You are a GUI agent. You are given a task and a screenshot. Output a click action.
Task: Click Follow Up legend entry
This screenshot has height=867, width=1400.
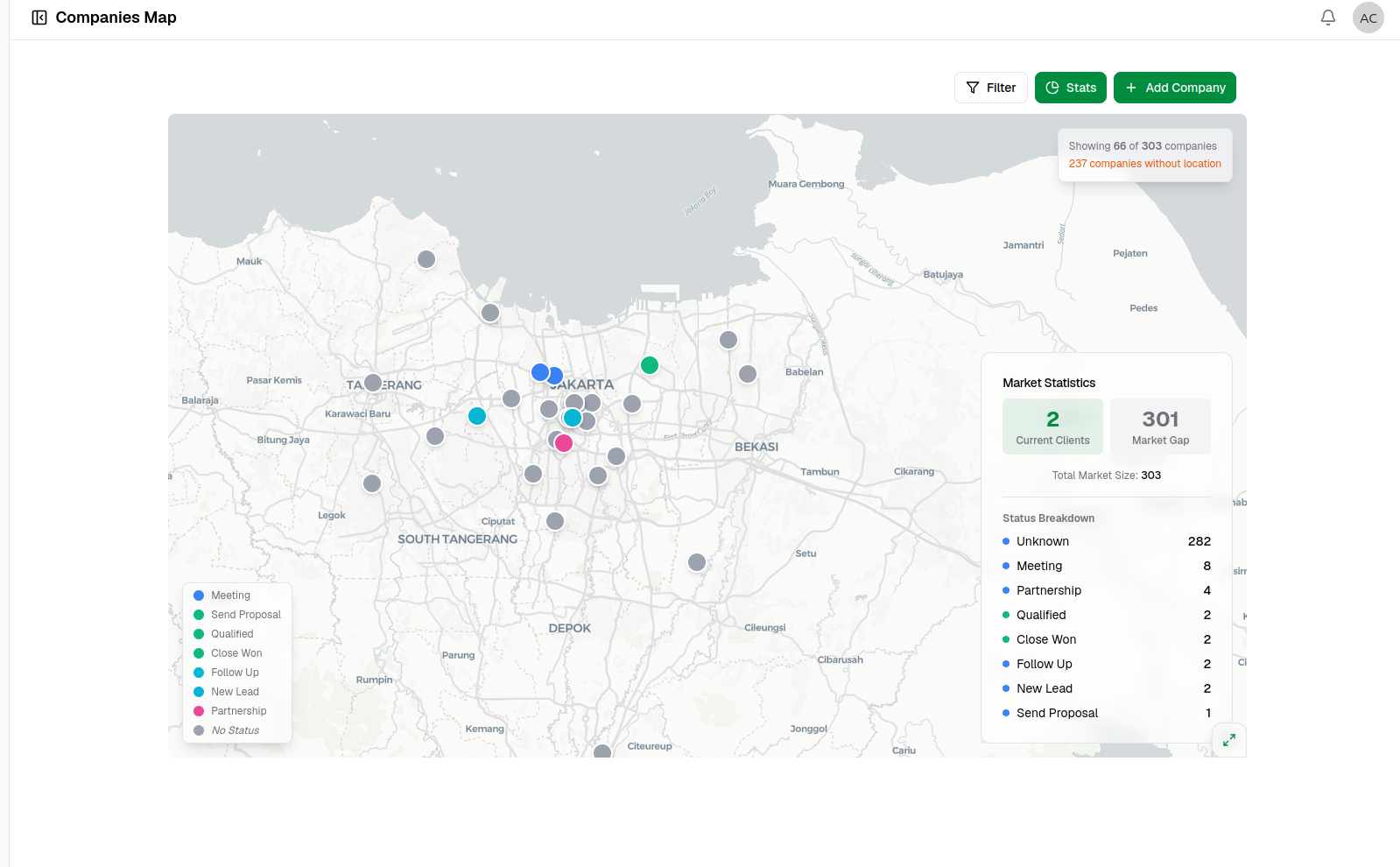pos(226,673)
